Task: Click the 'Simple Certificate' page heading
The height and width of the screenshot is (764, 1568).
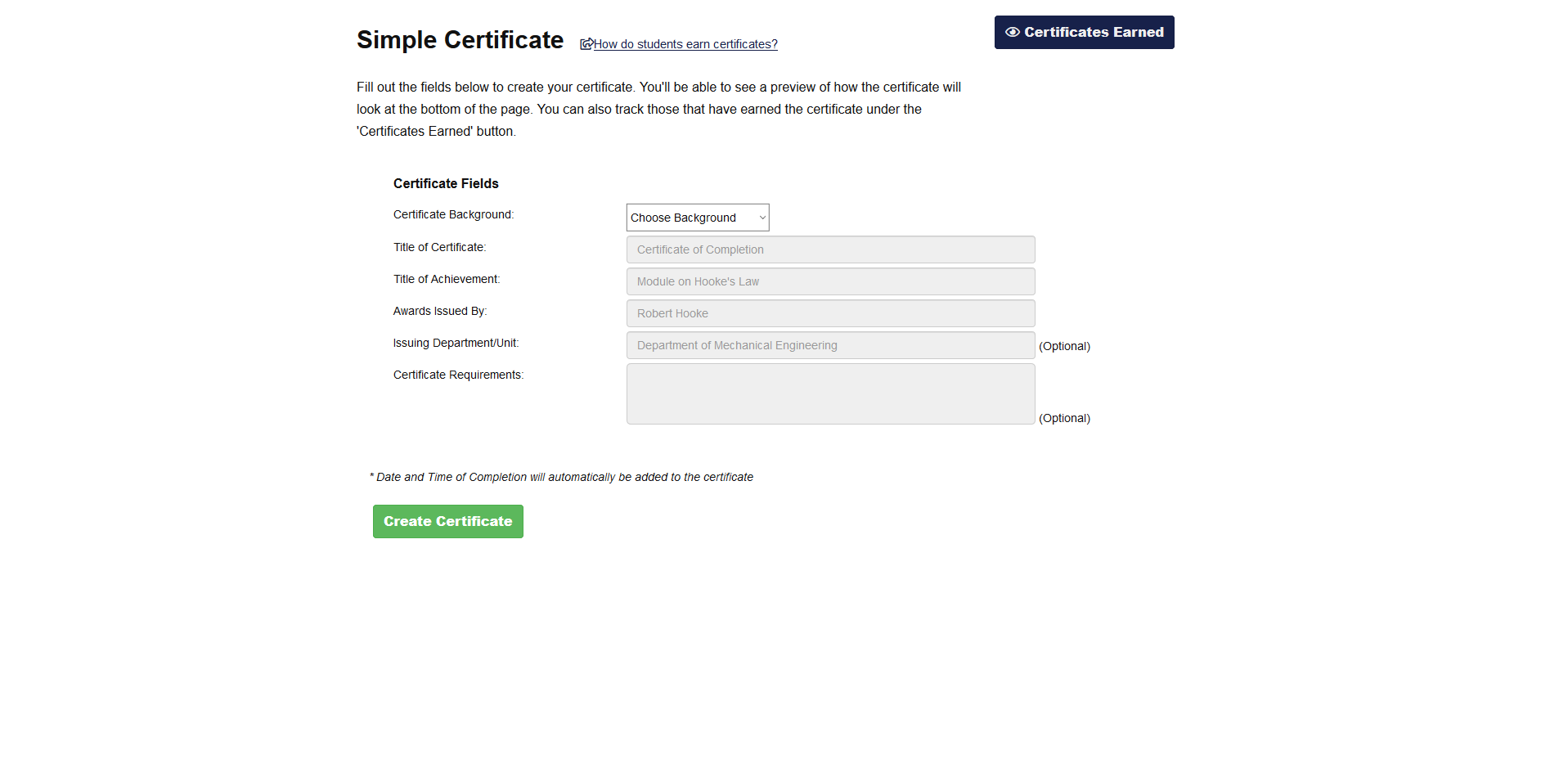Action: pos(460,40)
